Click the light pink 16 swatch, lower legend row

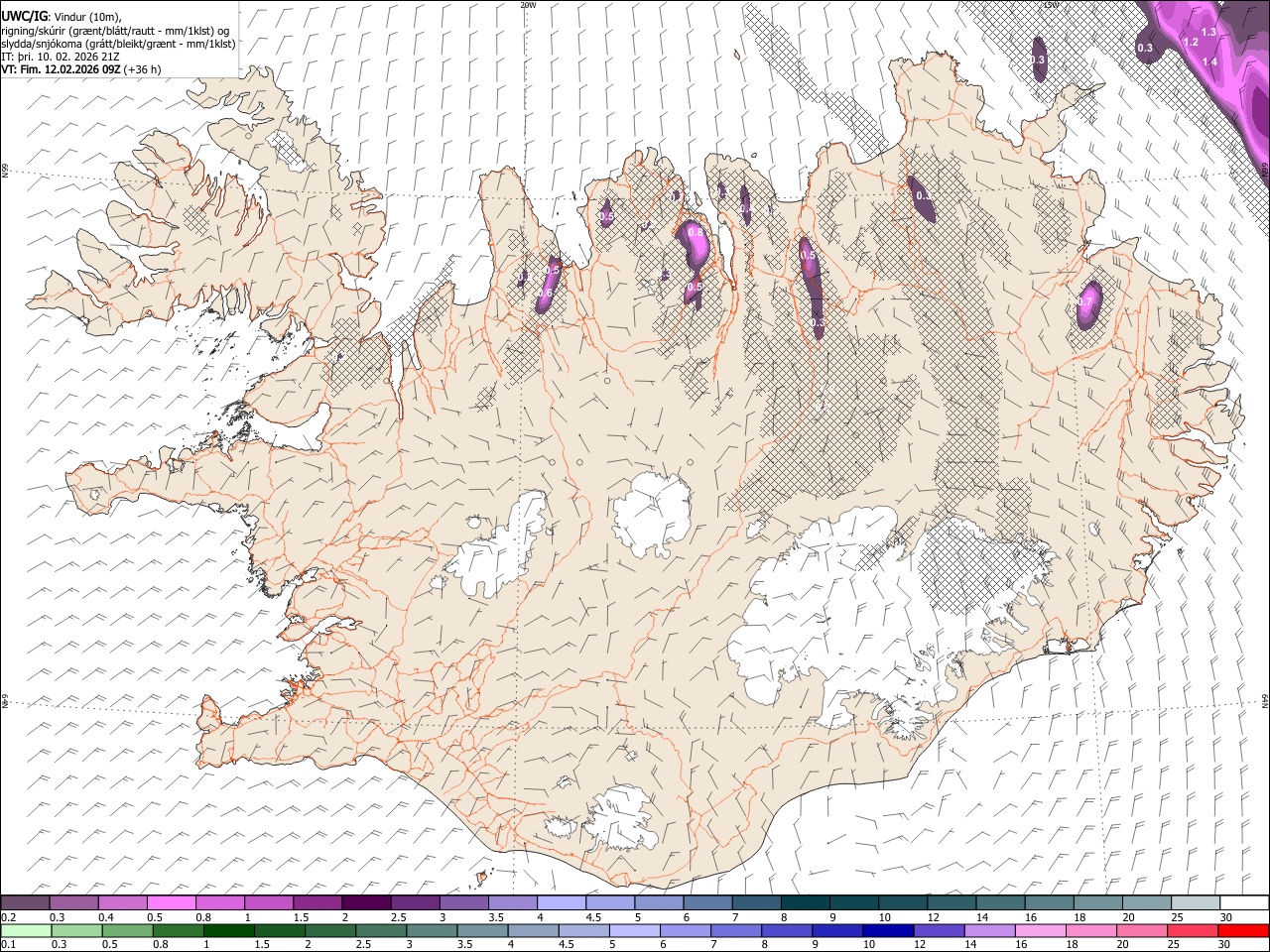[x=1040, y=930]
